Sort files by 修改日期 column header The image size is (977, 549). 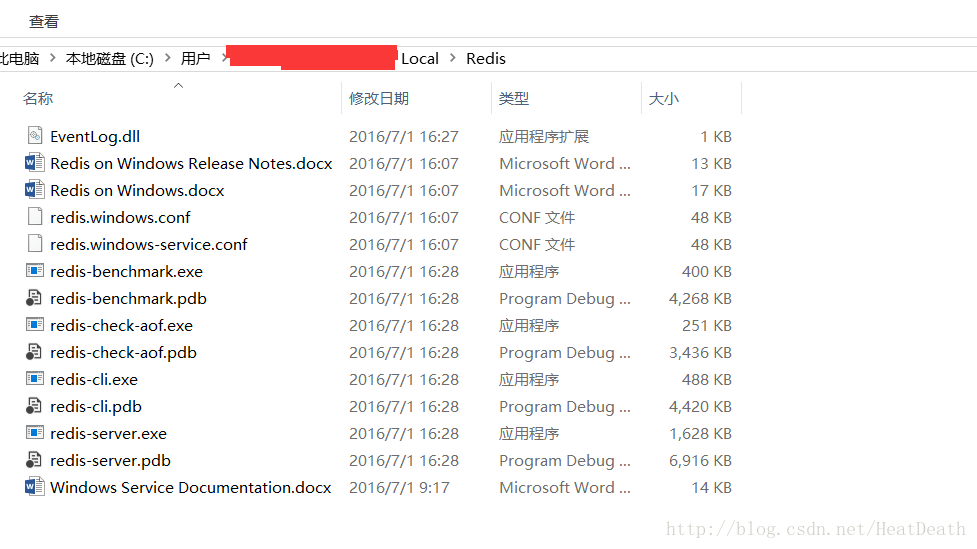379,98
